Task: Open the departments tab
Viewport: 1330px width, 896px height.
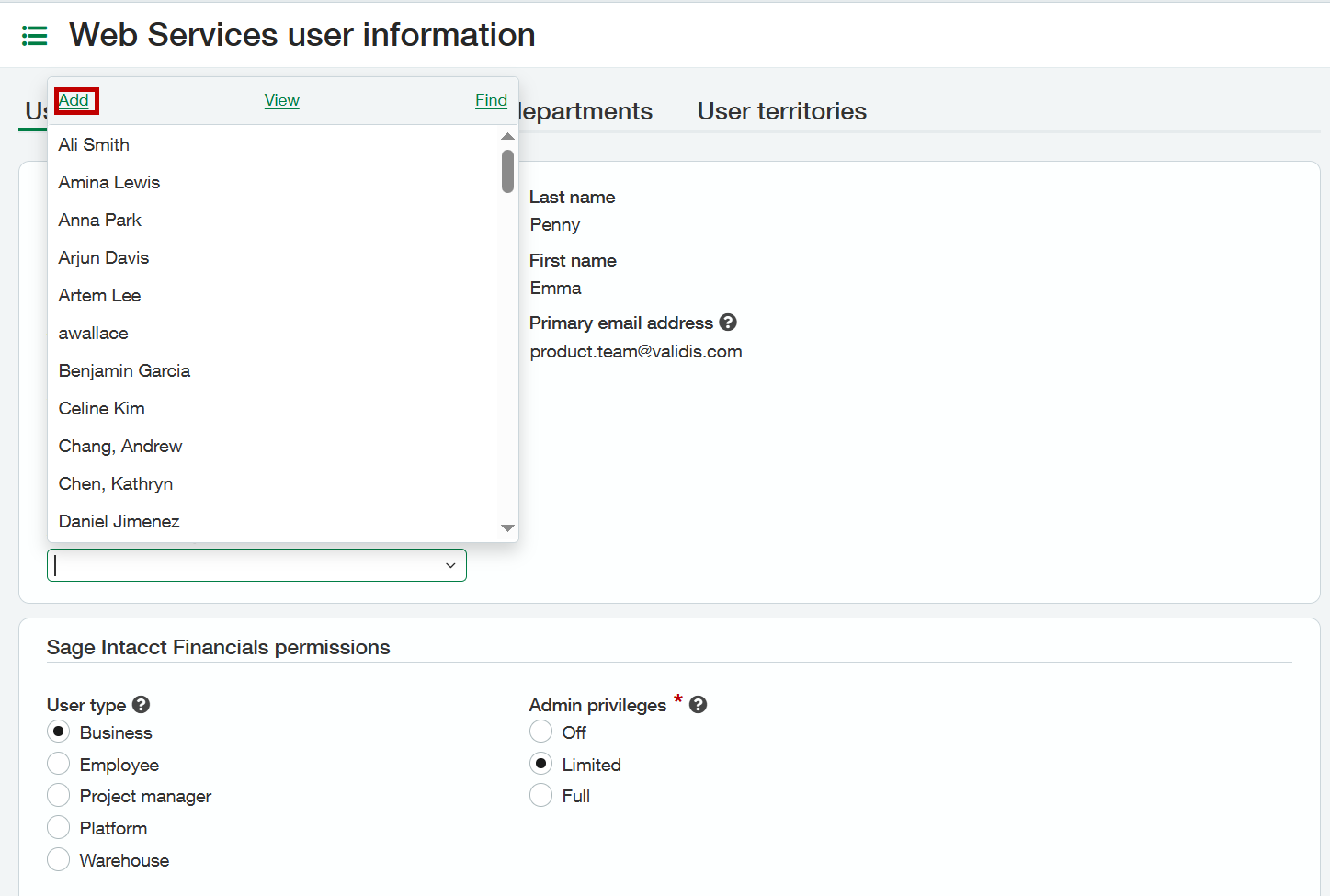Action: click(x=585, y=111)
